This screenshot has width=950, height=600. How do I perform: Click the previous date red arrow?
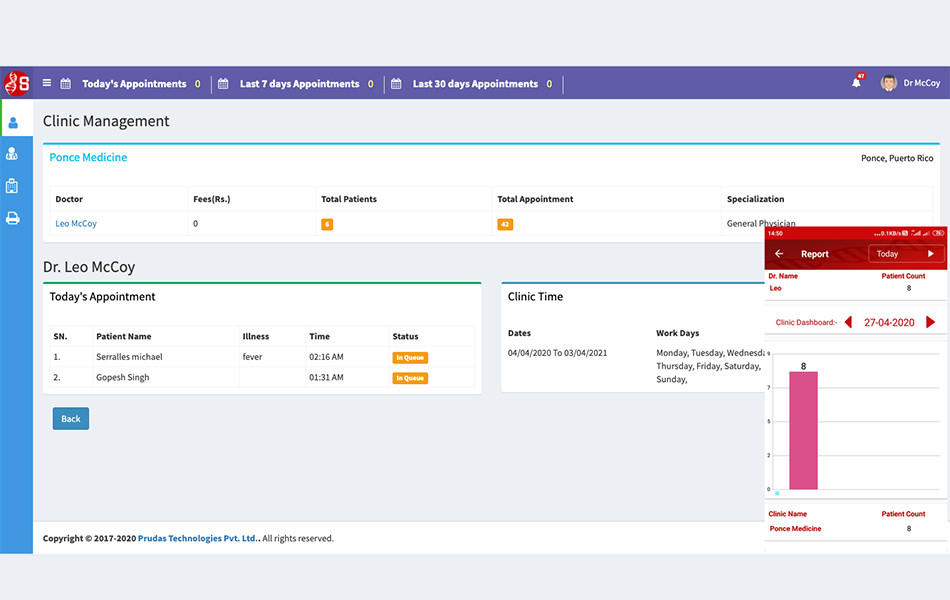(848, 322)
